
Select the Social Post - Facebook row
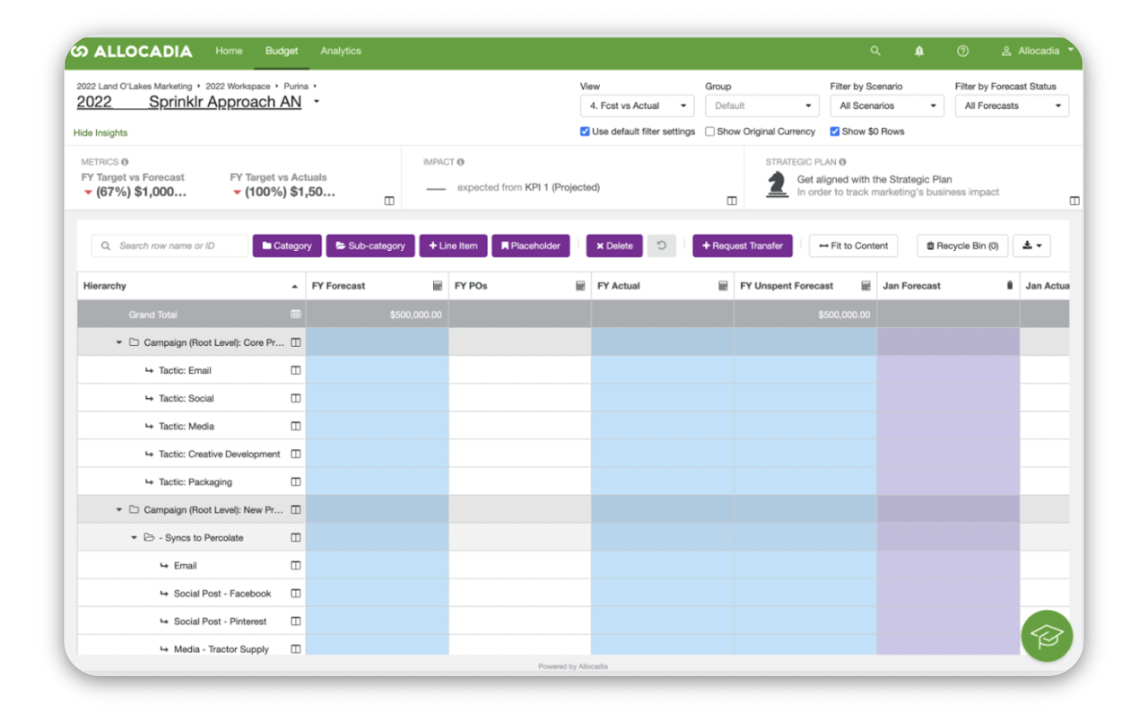[191, 594]
